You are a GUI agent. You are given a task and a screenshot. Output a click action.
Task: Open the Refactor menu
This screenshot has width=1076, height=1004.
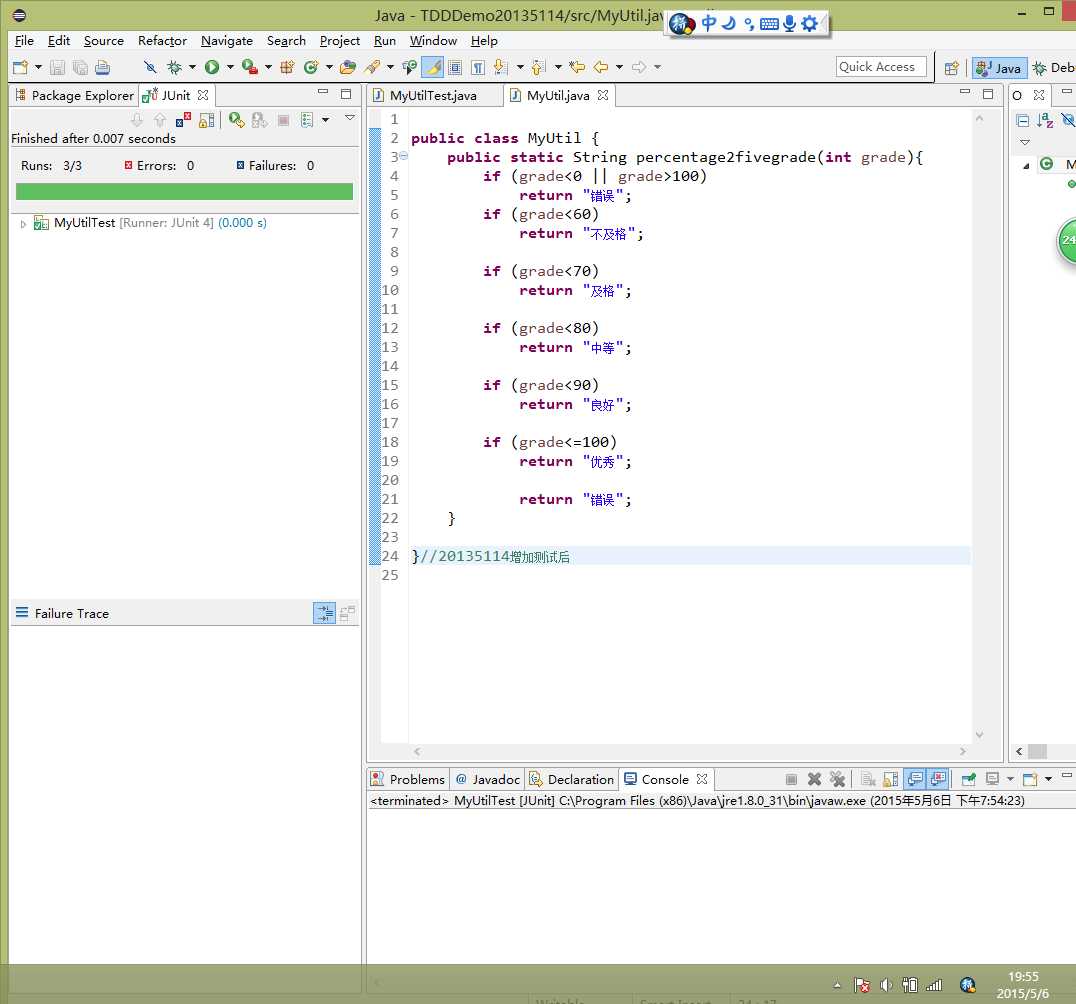pyautogui.click(x=162, y=40)
